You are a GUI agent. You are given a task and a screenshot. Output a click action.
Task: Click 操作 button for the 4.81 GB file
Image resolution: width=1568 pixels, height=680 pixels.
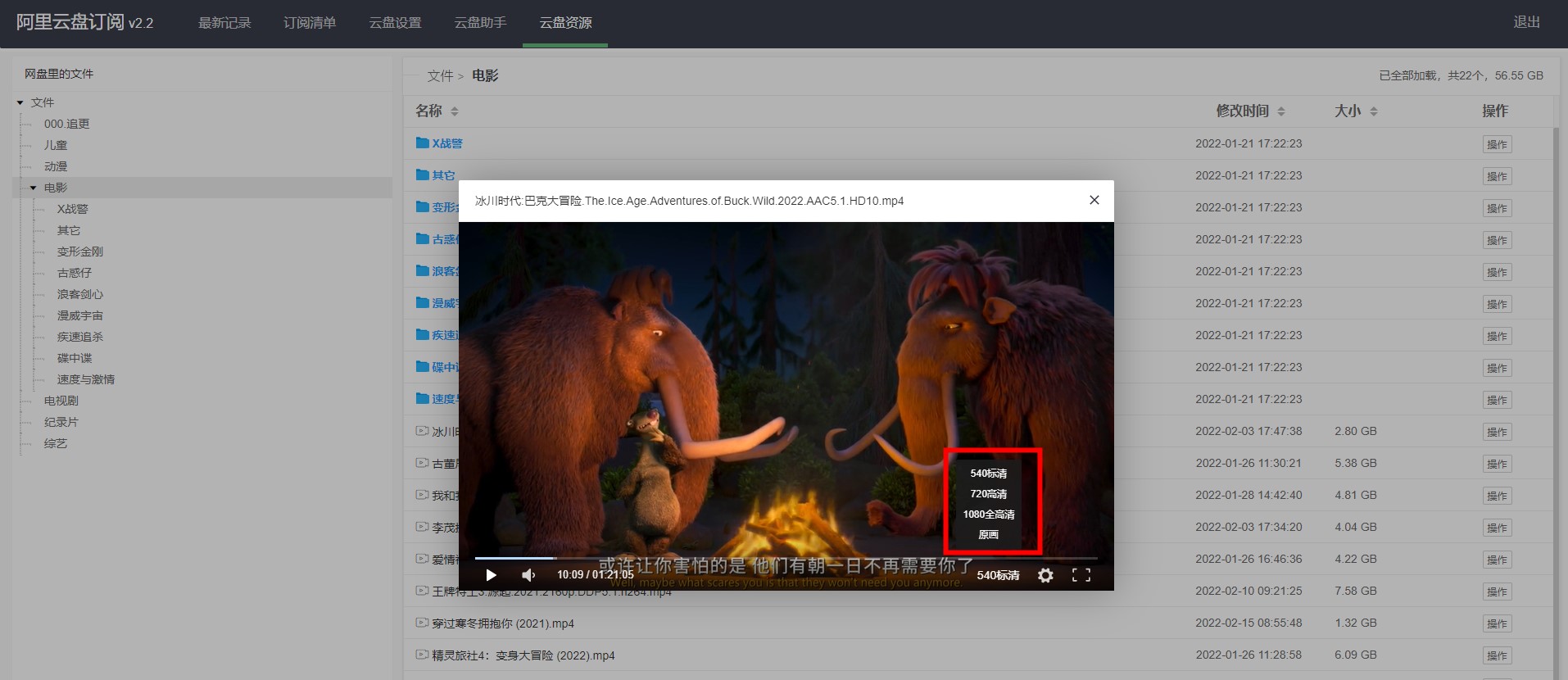1497,496
